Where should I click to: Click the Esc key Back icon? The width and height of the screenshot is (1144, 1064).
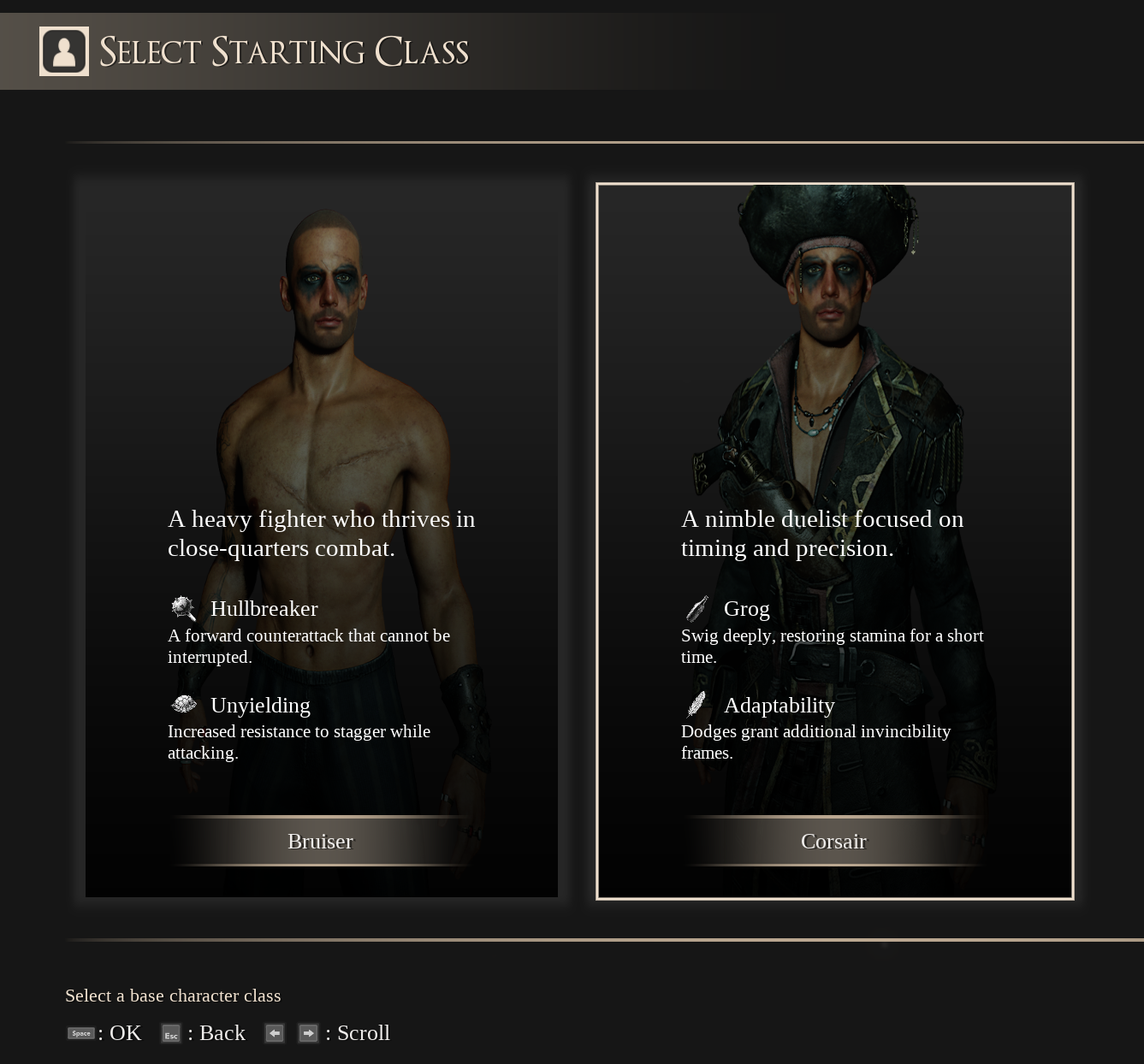[x=171, y=1033]
